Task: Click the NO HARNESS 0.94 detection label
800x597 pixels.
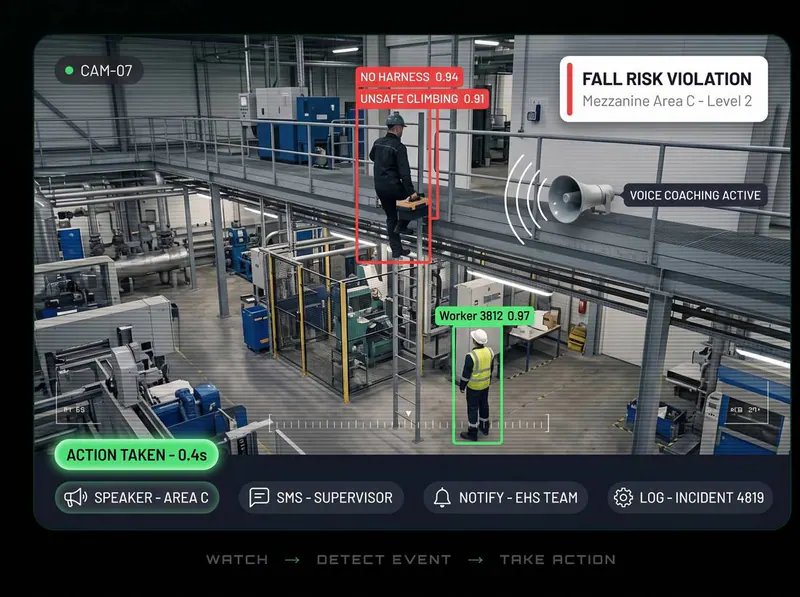Action: click(409, 77)
